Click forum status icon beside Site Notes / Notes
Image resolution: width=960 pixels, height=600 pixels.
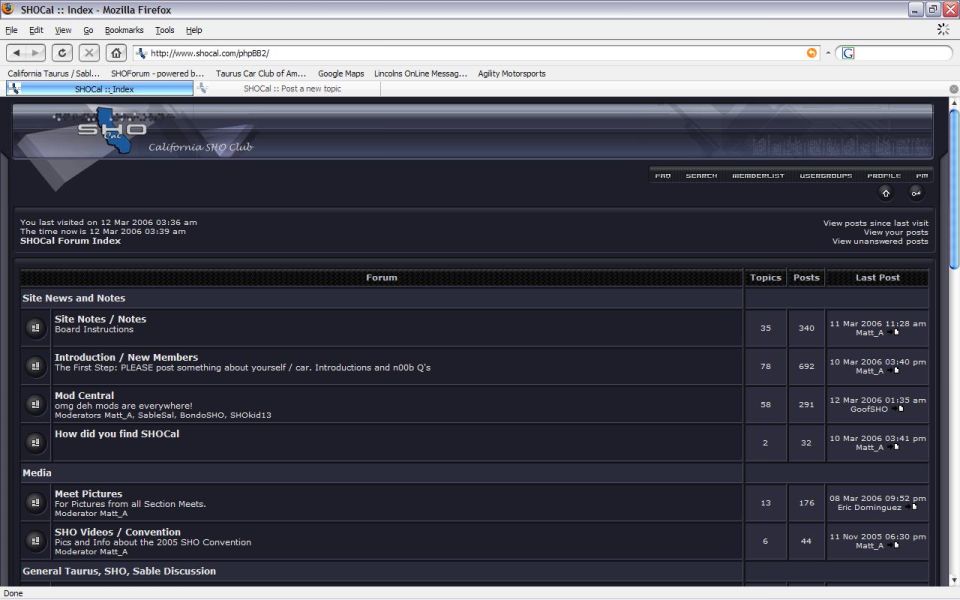pyautogui.click(x=36, y=328)
